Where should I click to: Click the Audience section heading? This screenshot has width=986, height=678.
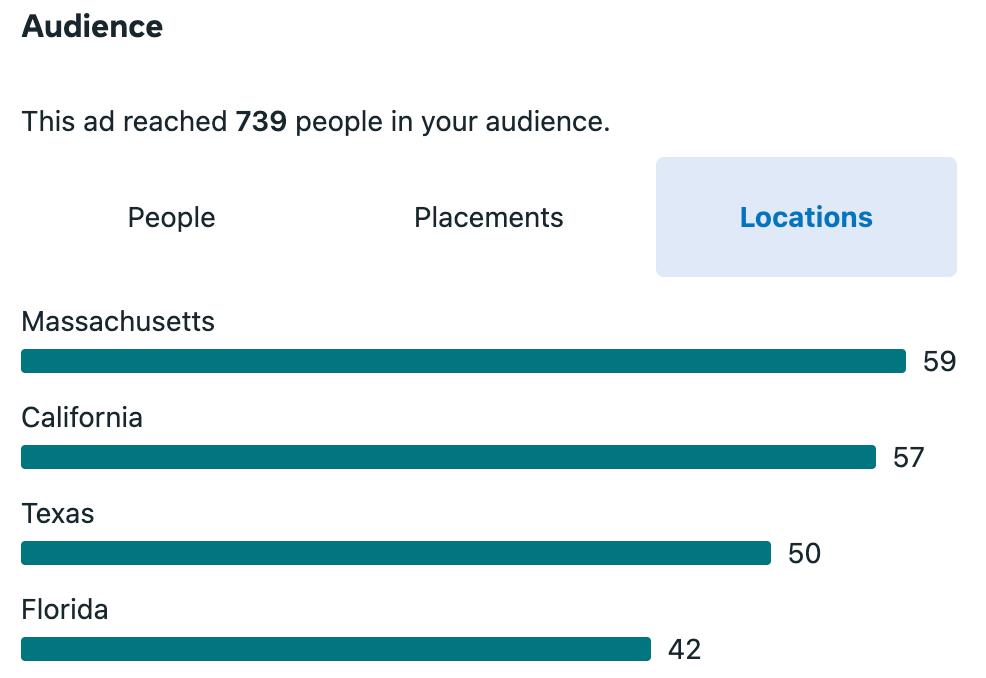(x=92, y=26)
